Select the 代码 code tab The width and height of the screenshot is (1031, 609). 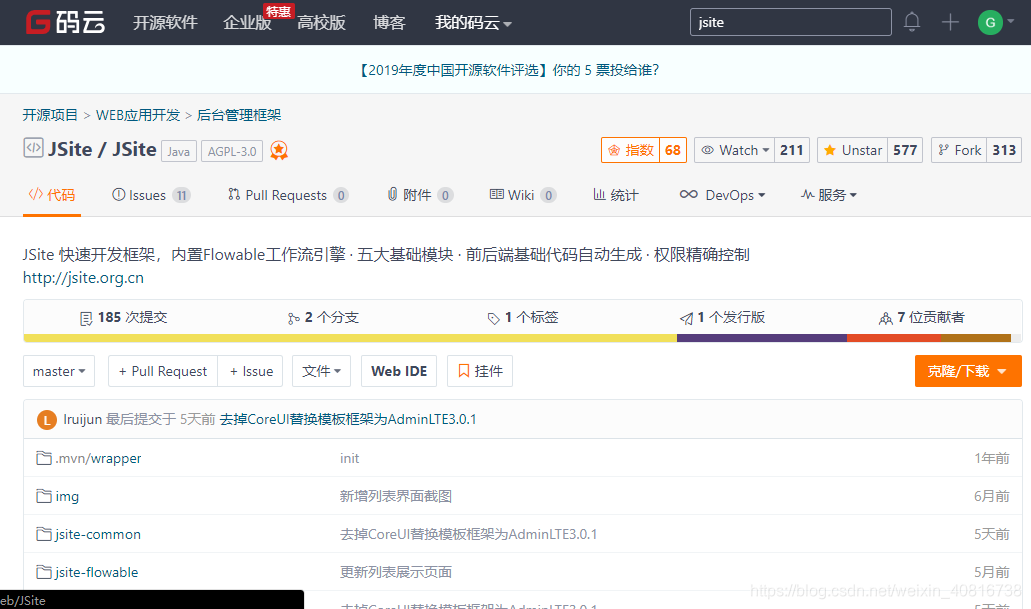52,195
